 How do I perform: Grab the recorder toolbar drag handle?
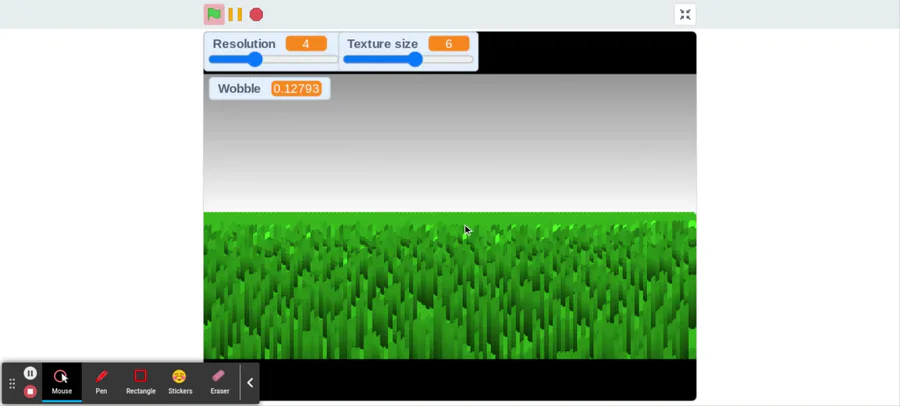[x=12, y=383]
